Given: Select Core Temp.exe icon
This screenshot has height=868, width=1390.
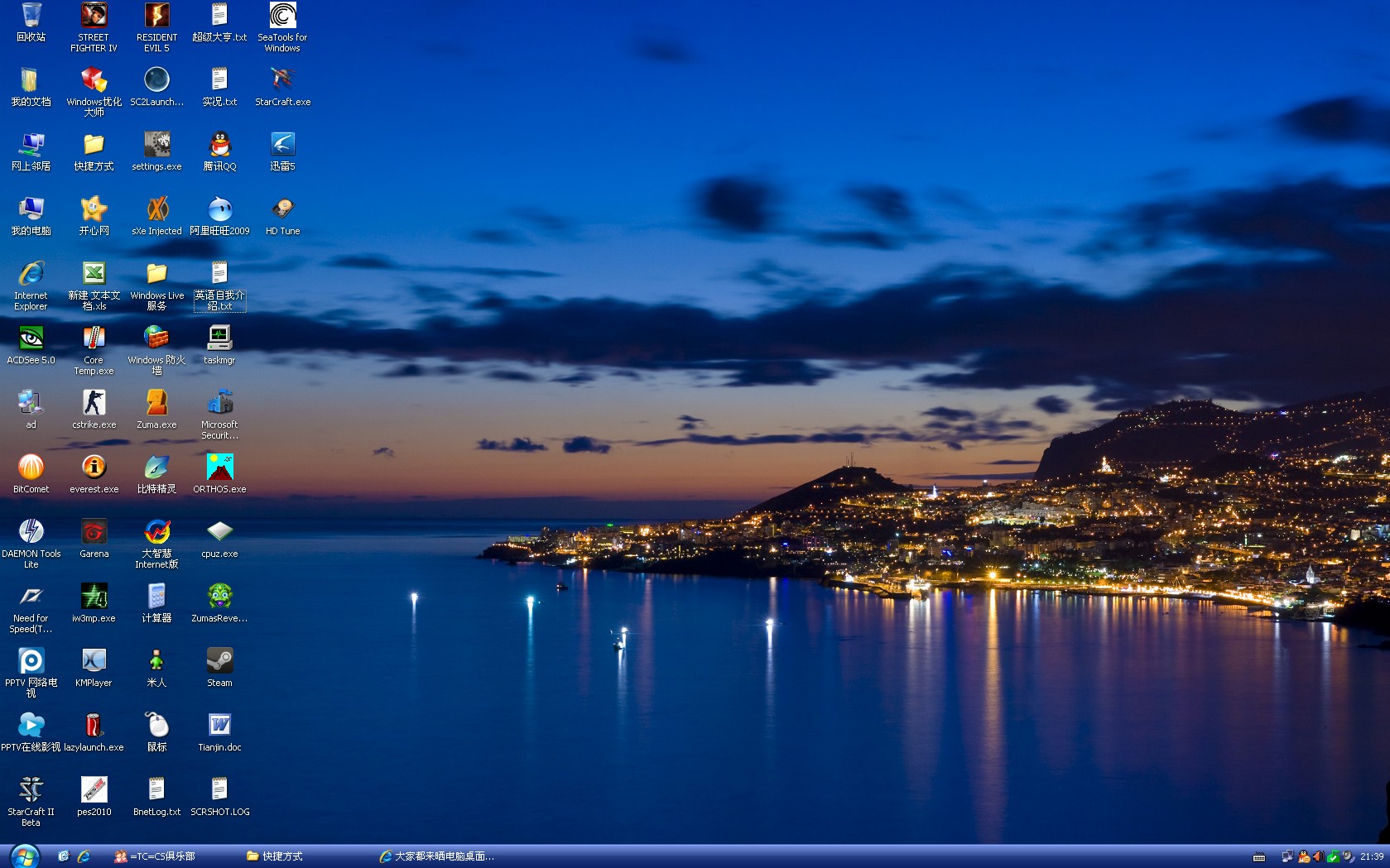Looking at the screenshot, I should [x=94, y=350].
